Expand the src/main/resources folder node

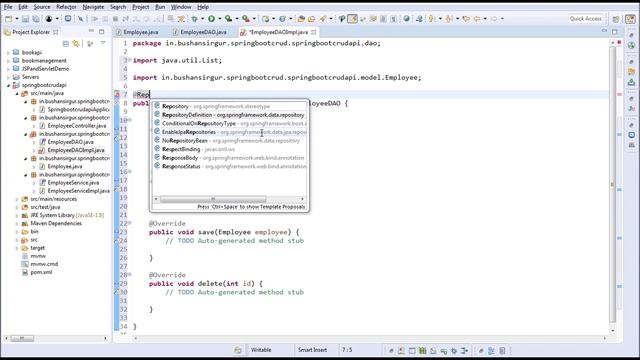[17, 199]
